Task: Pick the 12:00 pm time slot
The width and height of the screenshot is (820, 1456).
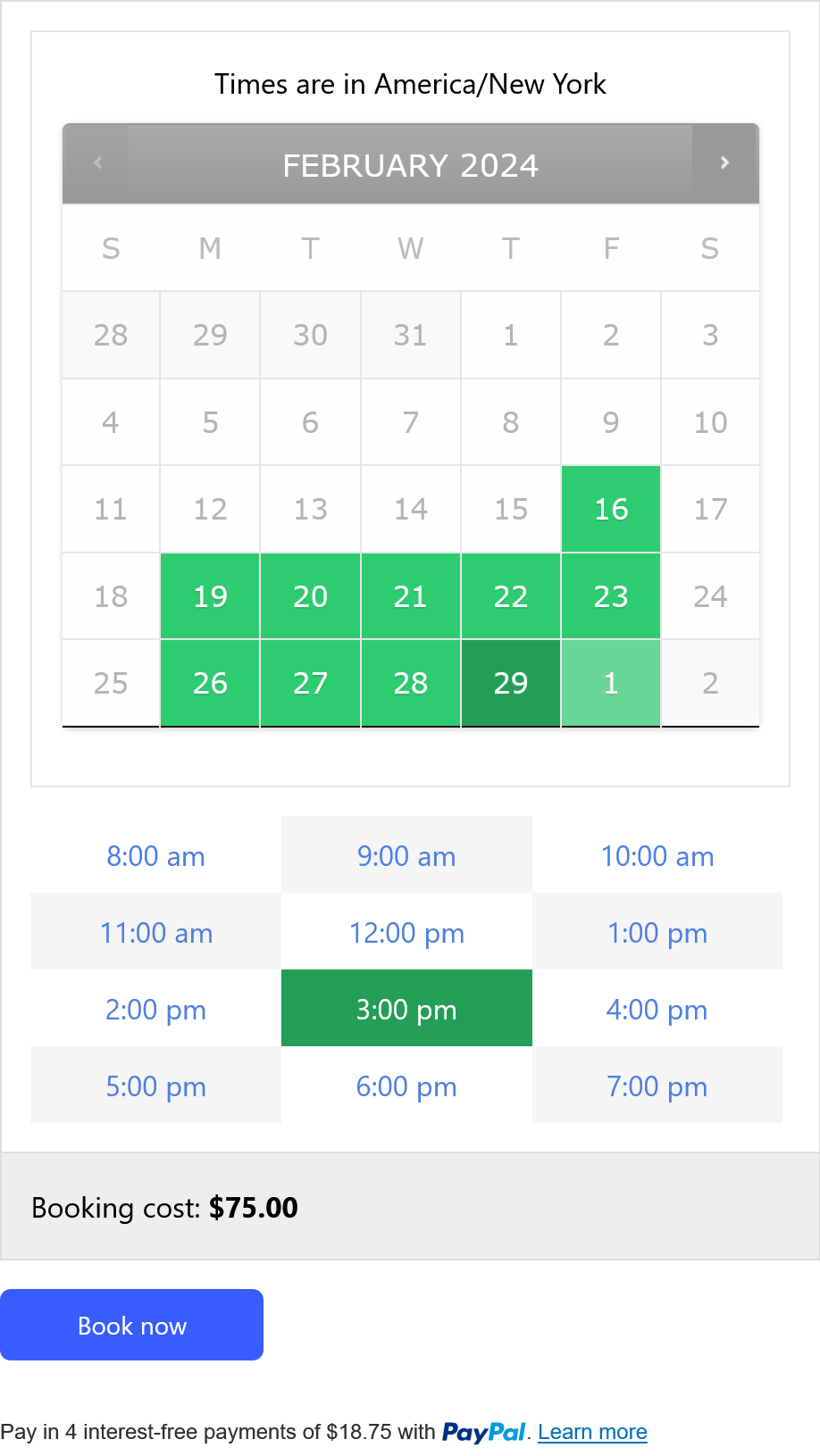Action: click(406, 933)
